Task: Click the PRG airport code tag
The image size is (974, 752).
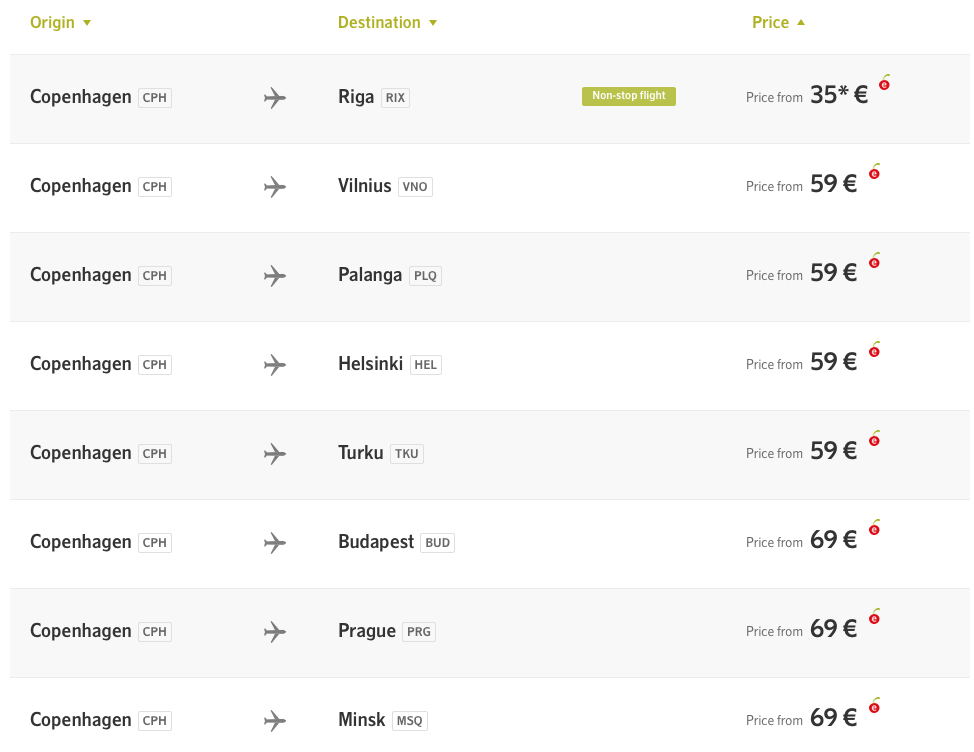Action: tap(419, 632)
